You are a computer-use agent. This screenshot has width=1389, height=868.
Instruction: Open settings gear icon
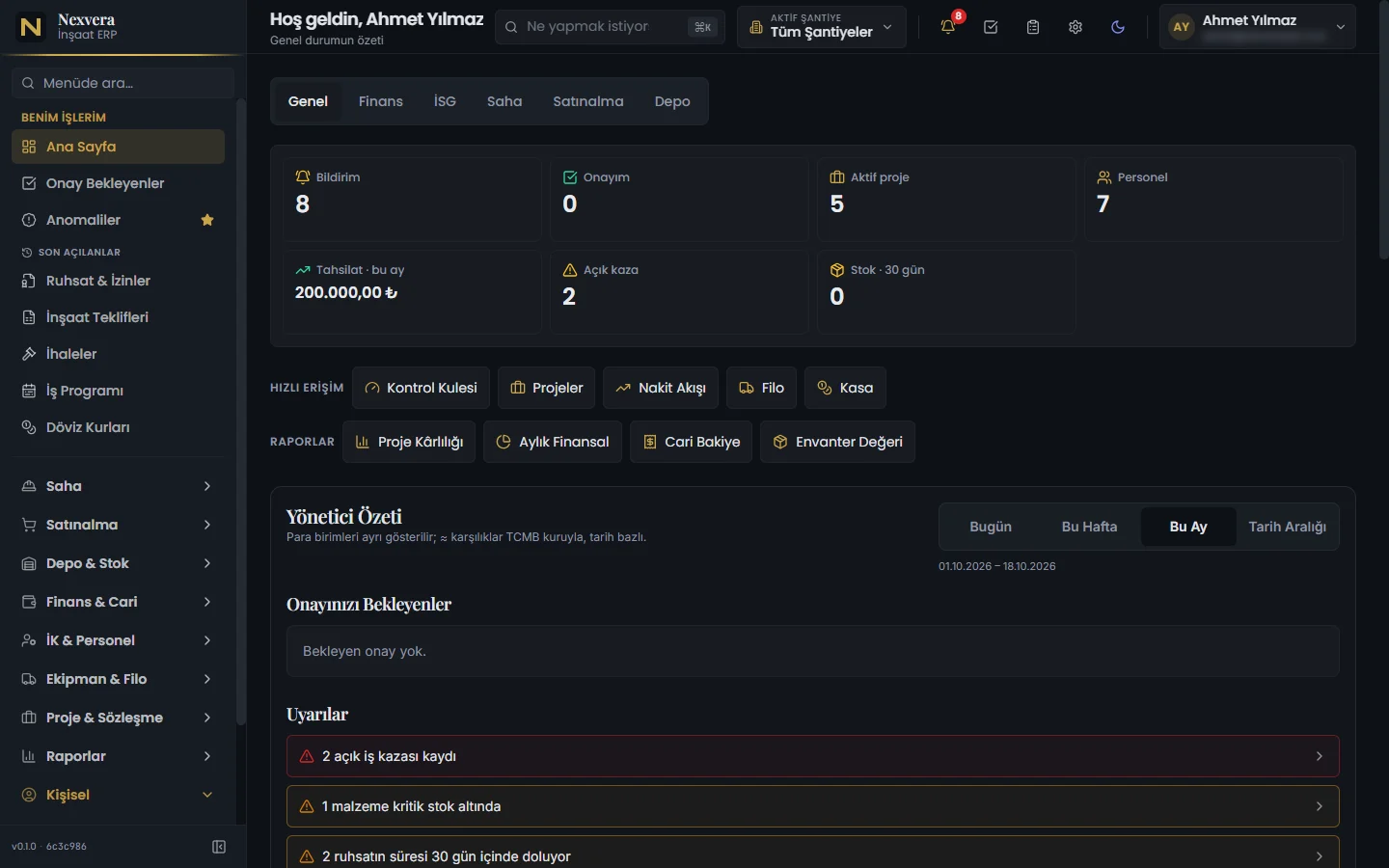pos(1076,27)
